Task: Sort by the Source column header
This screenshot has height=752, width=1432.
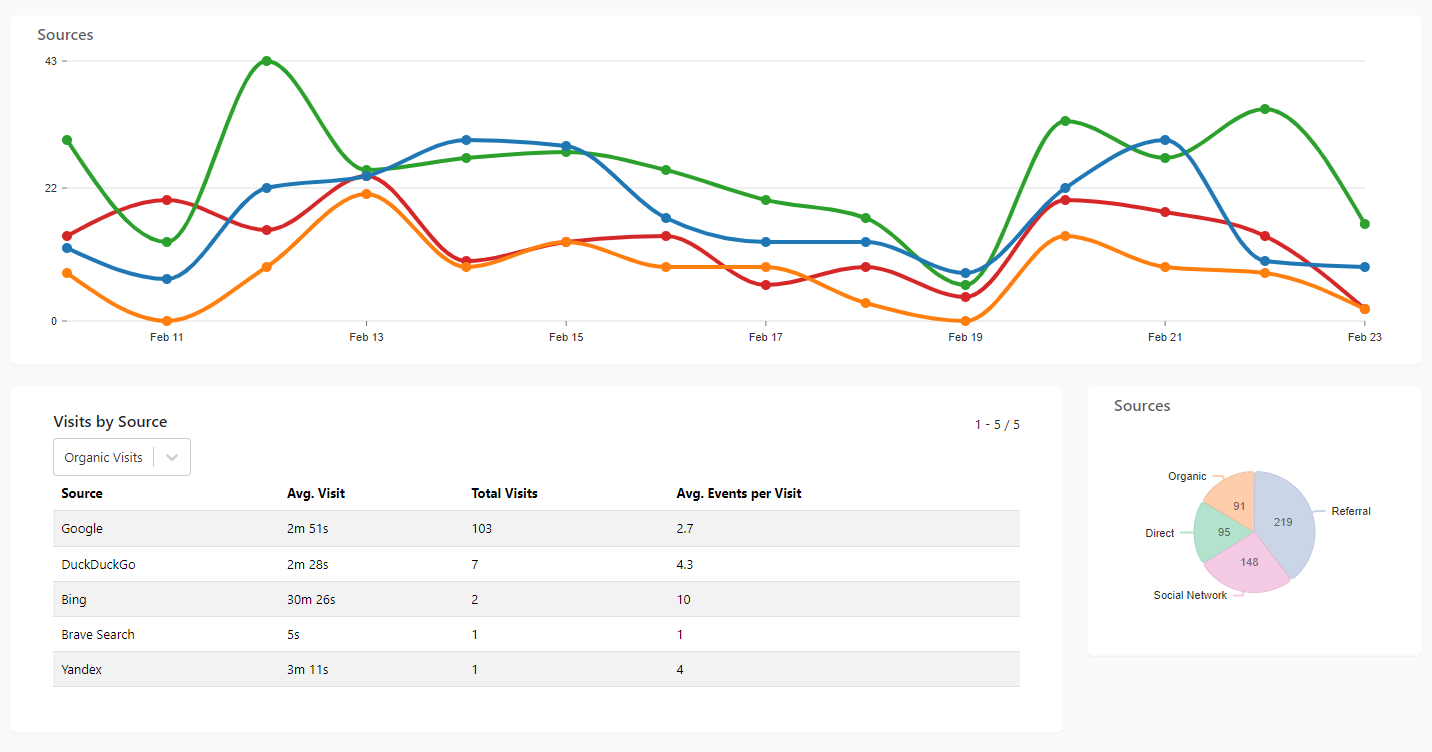Action: pos(82,493)
